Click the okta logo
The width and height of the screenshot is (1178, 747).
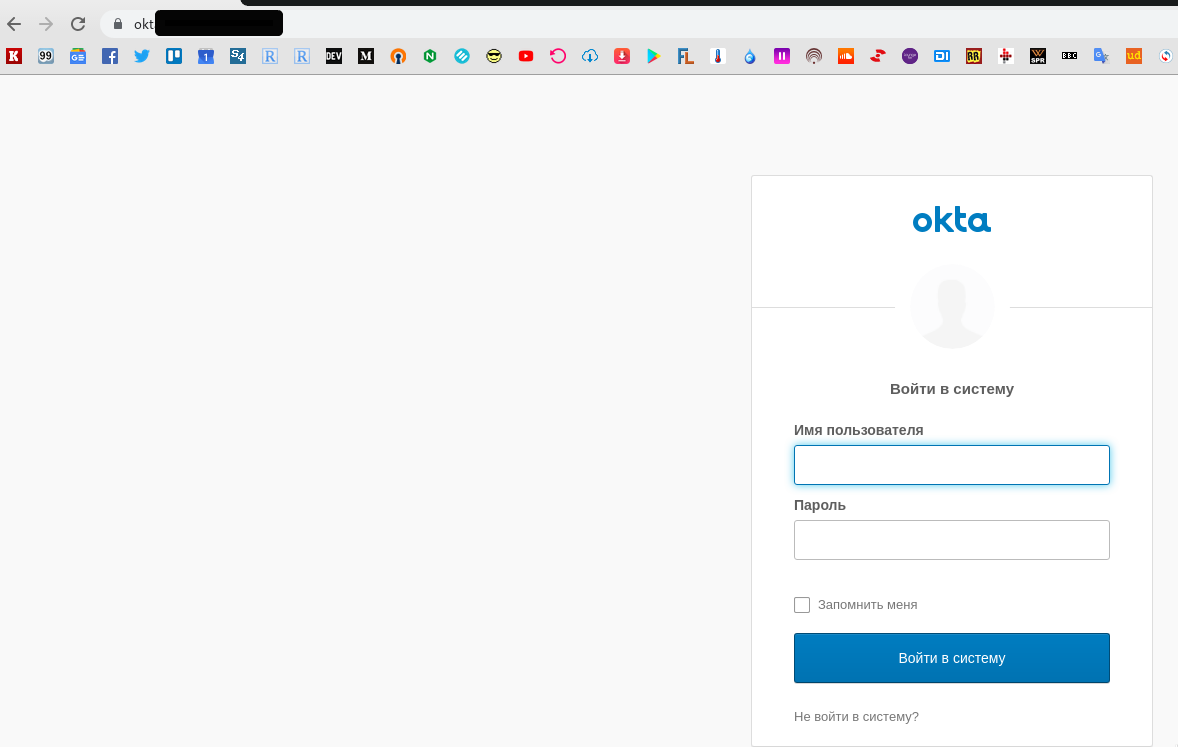pyautogui.click(x=952, y=220)
